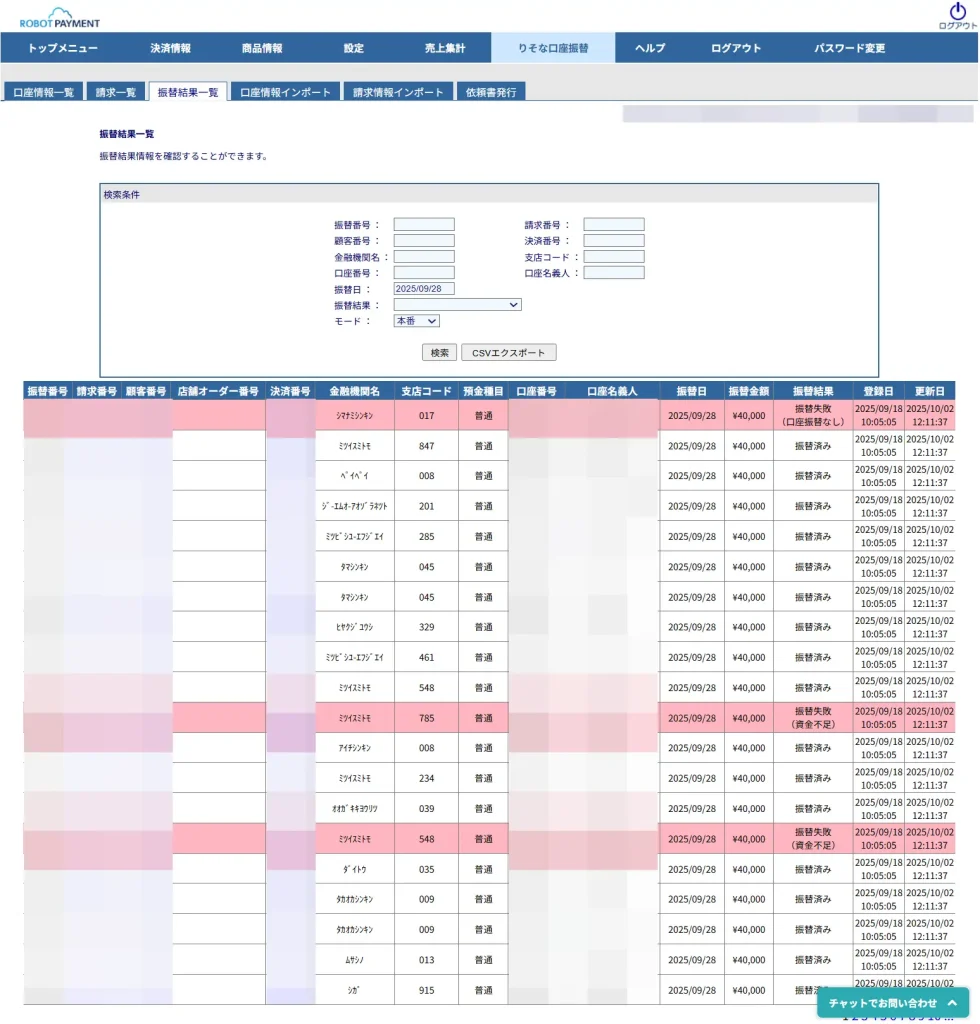Select 決済情報 in the navigation bar

pos(170,48)
